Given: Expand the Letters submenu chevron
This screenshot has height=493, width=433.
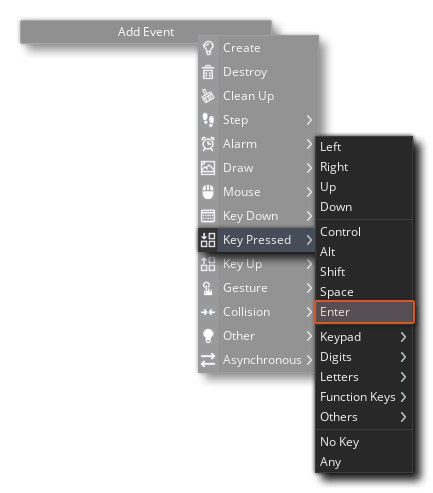Looking at the screenshot, I should 403,377.
